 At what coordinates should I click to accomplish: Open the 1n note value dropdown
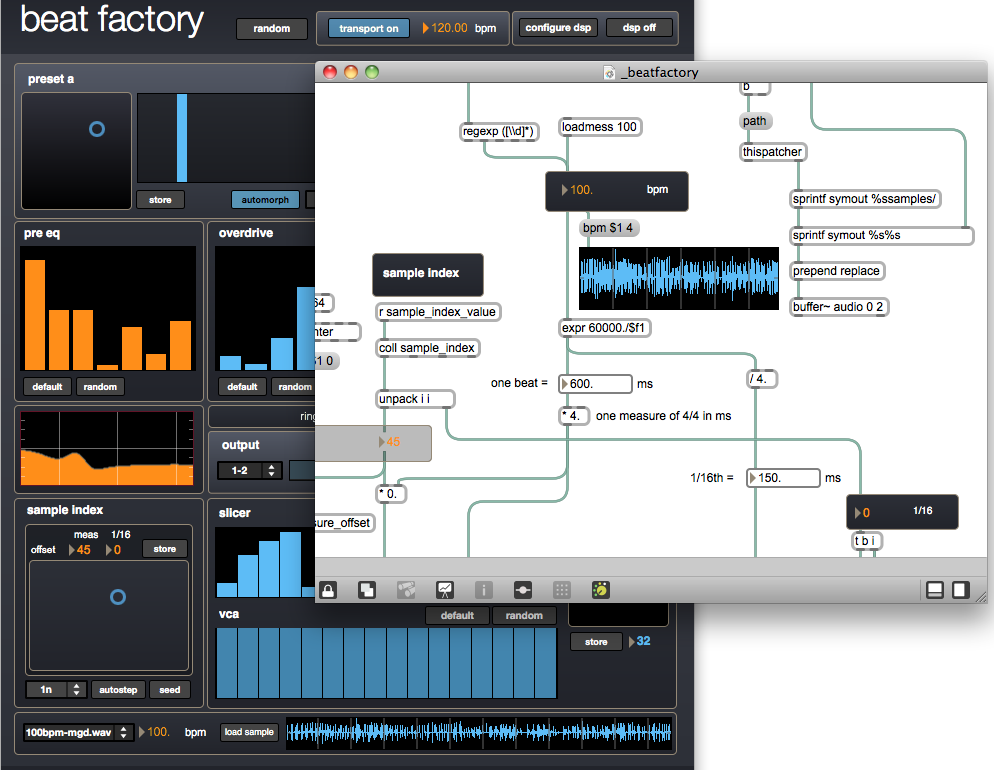click(x=55, y=689)
